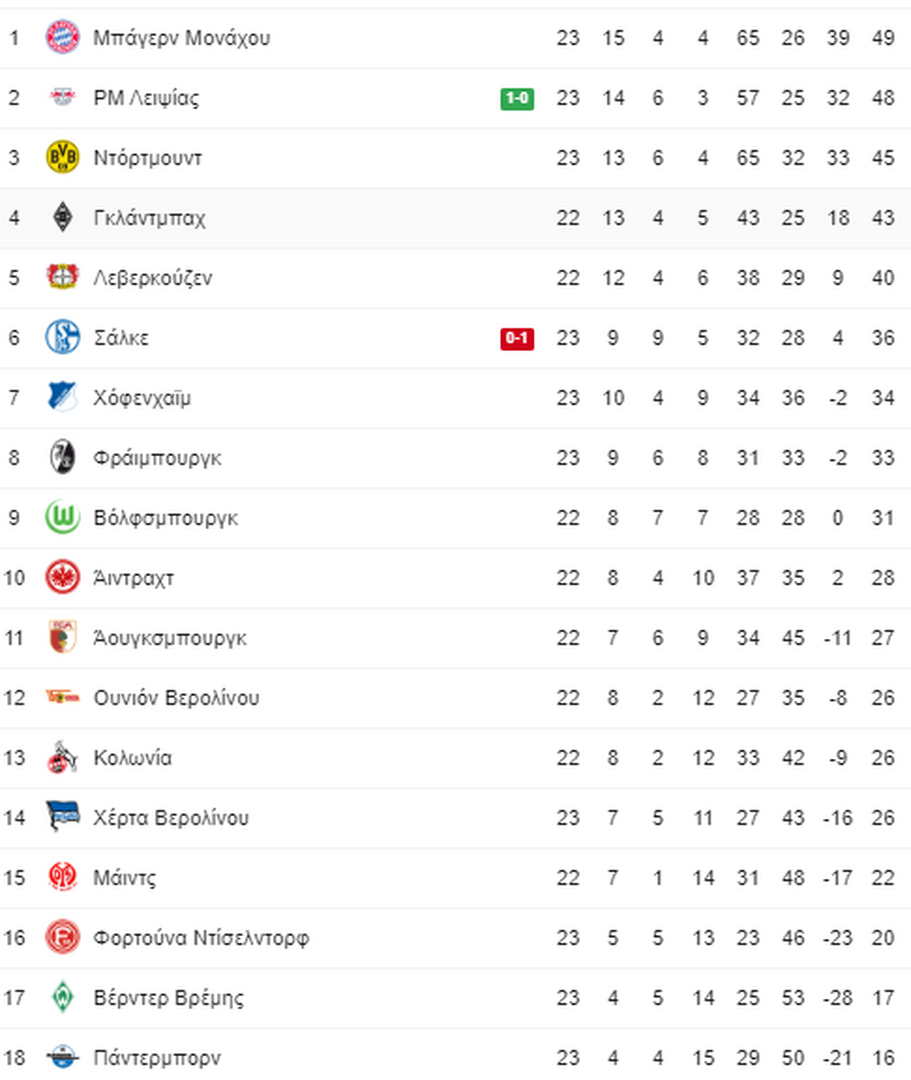This screenshot has width=911, height=1080.
Task: Click the Eintracht Frankfurt eagle crest
Action: pyautogui.click(x=62, y=577)
